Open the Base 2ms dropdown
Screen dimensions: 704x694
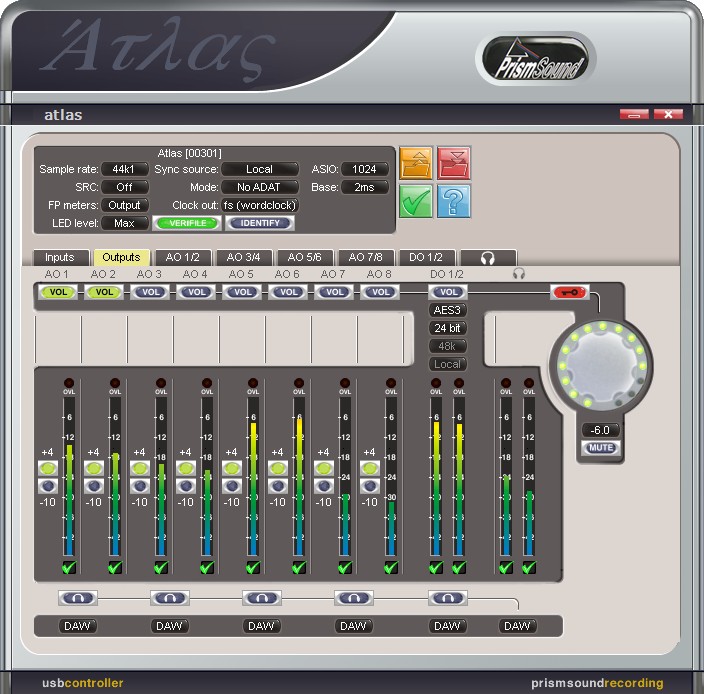365,187
